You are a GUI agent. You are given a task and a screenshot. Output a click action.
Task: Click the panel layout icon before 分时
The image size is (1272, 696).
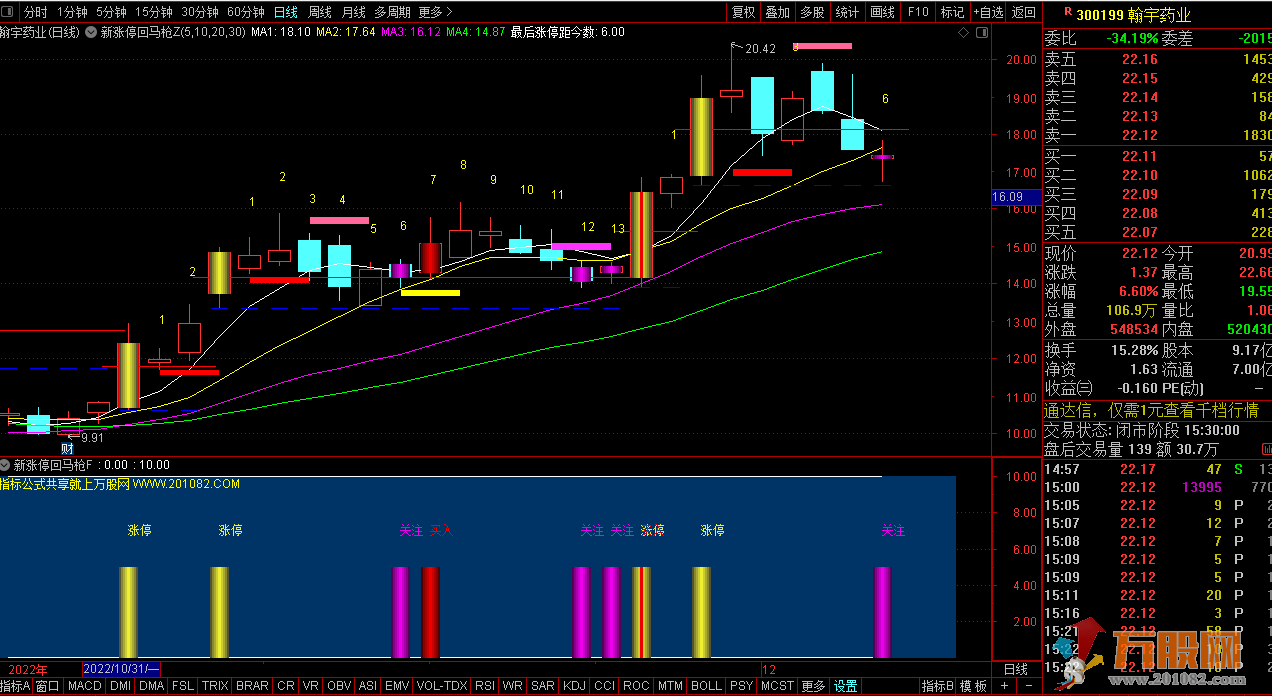coord(9,12)
